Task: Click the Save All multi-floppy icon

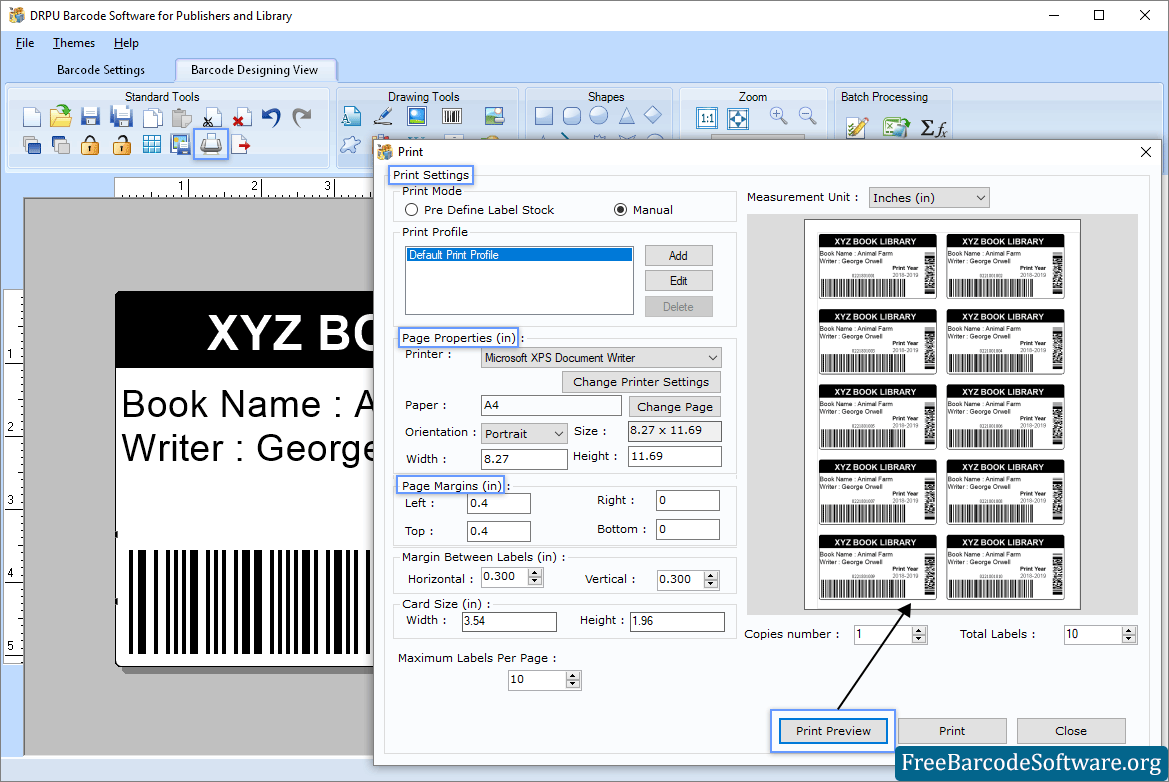Action: 122,116
